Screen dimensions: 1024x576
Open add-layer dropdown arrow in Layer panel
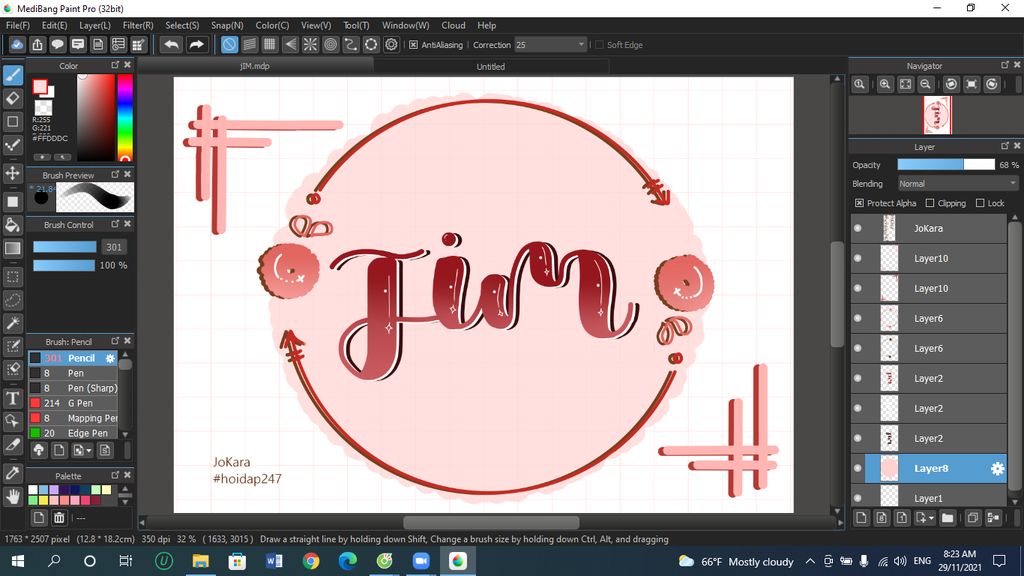pos(931,518)
